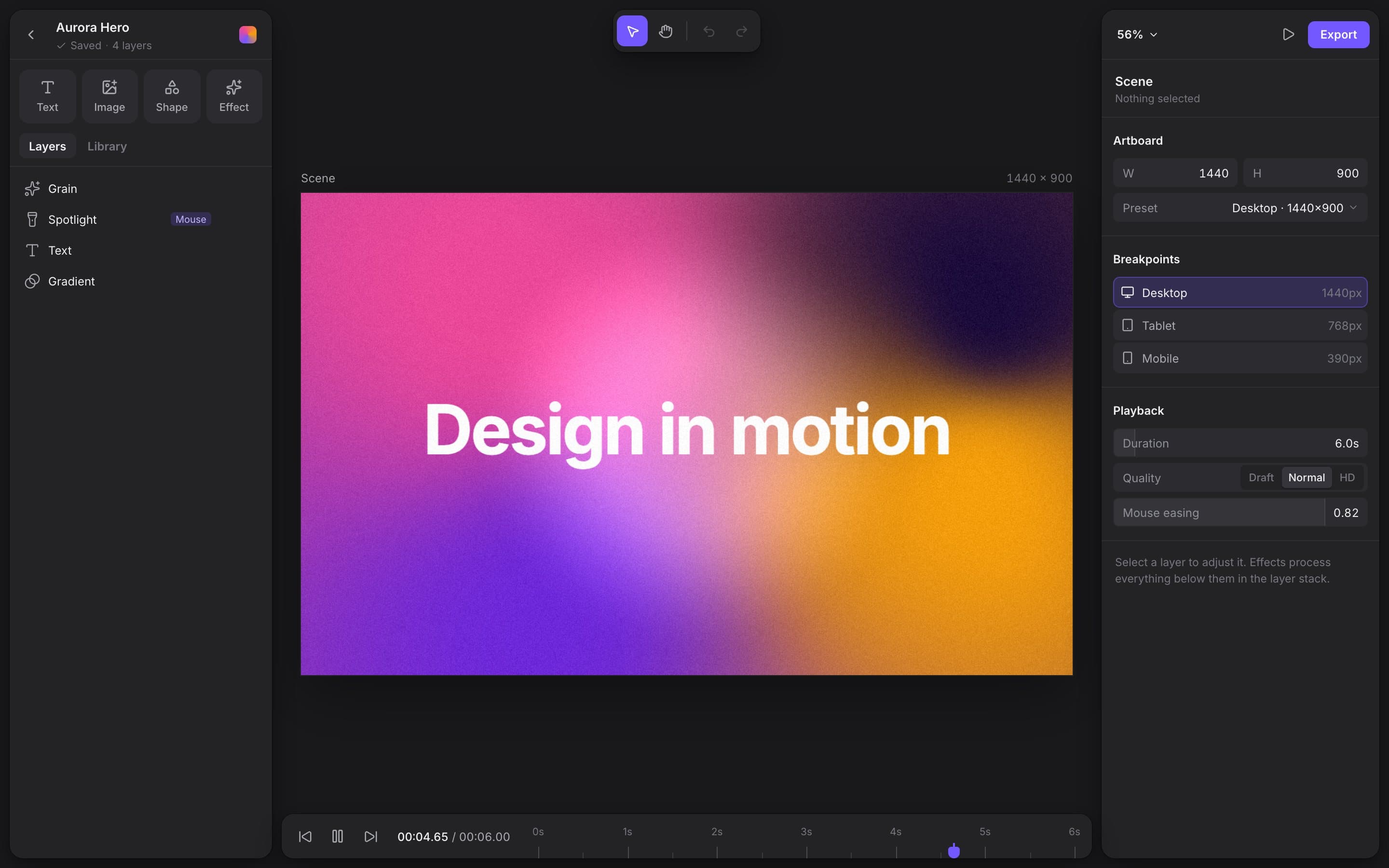1389x868 pixels.
Task: Open the Library tab
Action: (107, 147)
